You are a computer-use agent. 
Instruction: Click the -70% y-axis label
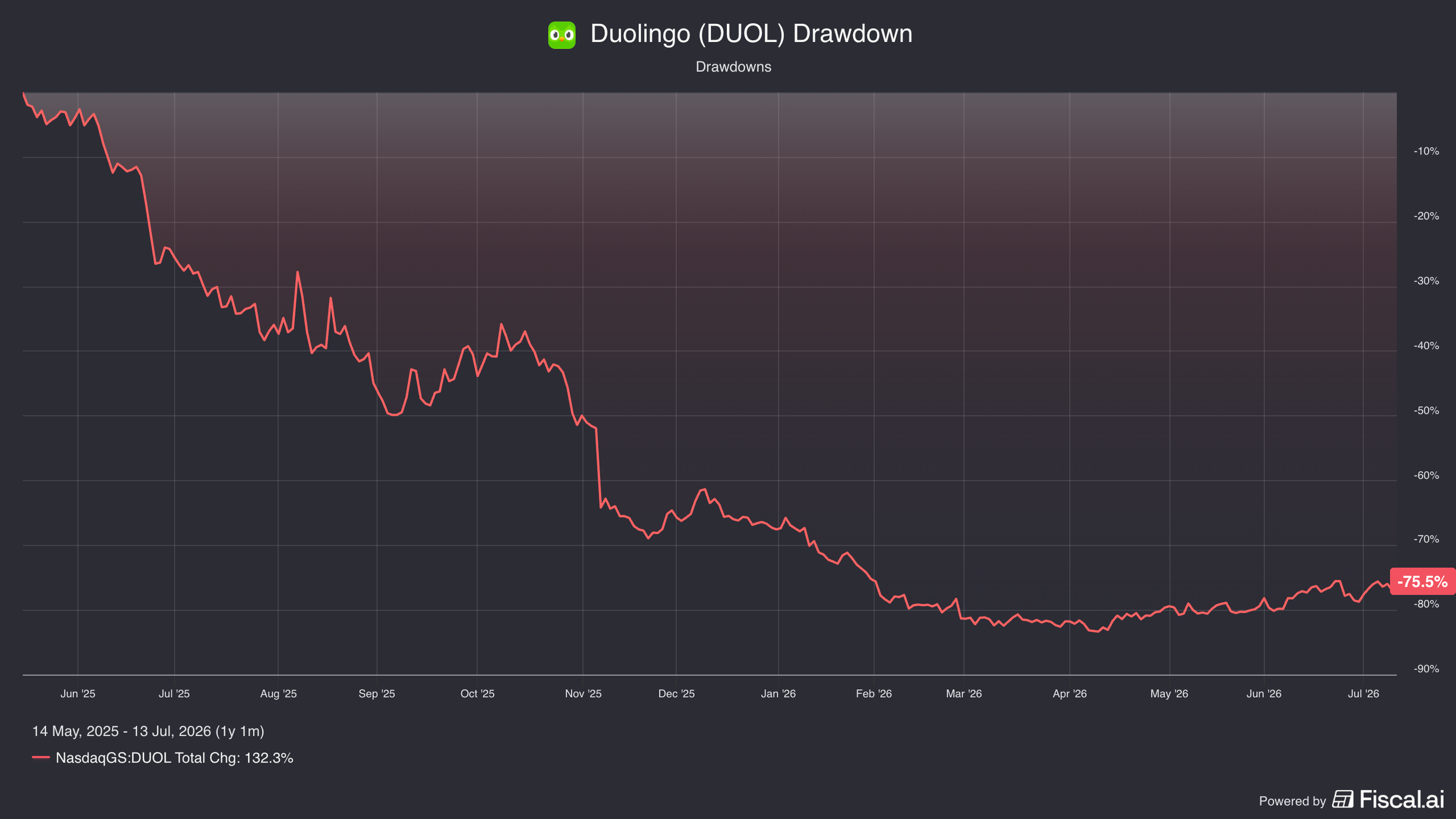1426,539
